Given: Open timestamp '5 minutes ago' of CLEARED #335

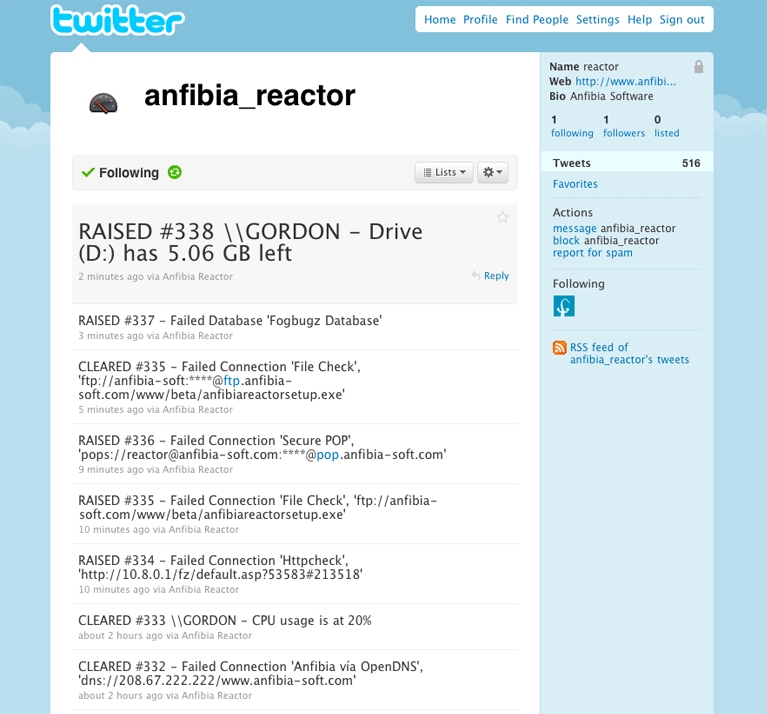Looking at the screenshot, I should (x=111, y=410).
